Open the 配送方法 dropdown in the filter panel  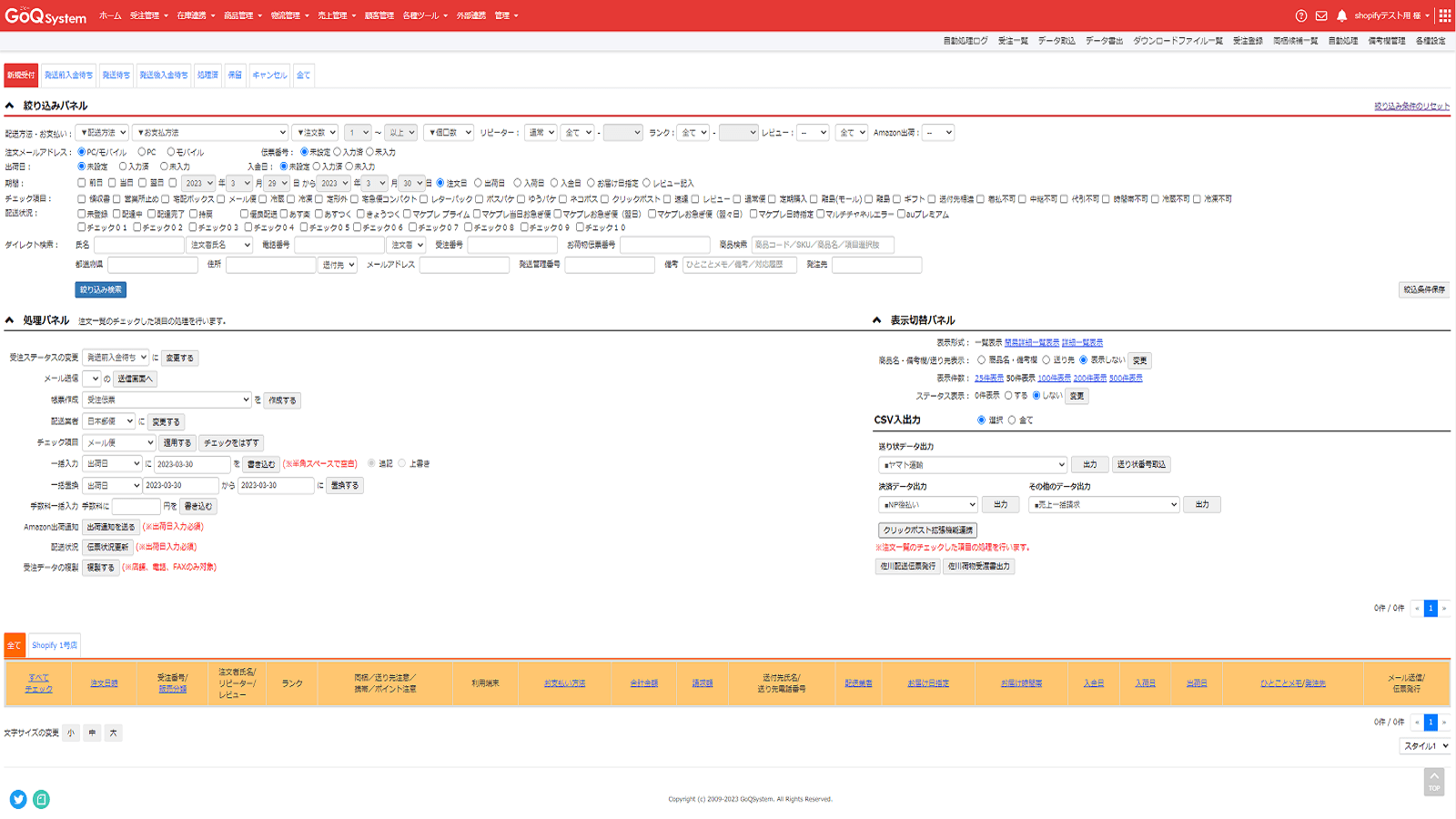(103, 131)
